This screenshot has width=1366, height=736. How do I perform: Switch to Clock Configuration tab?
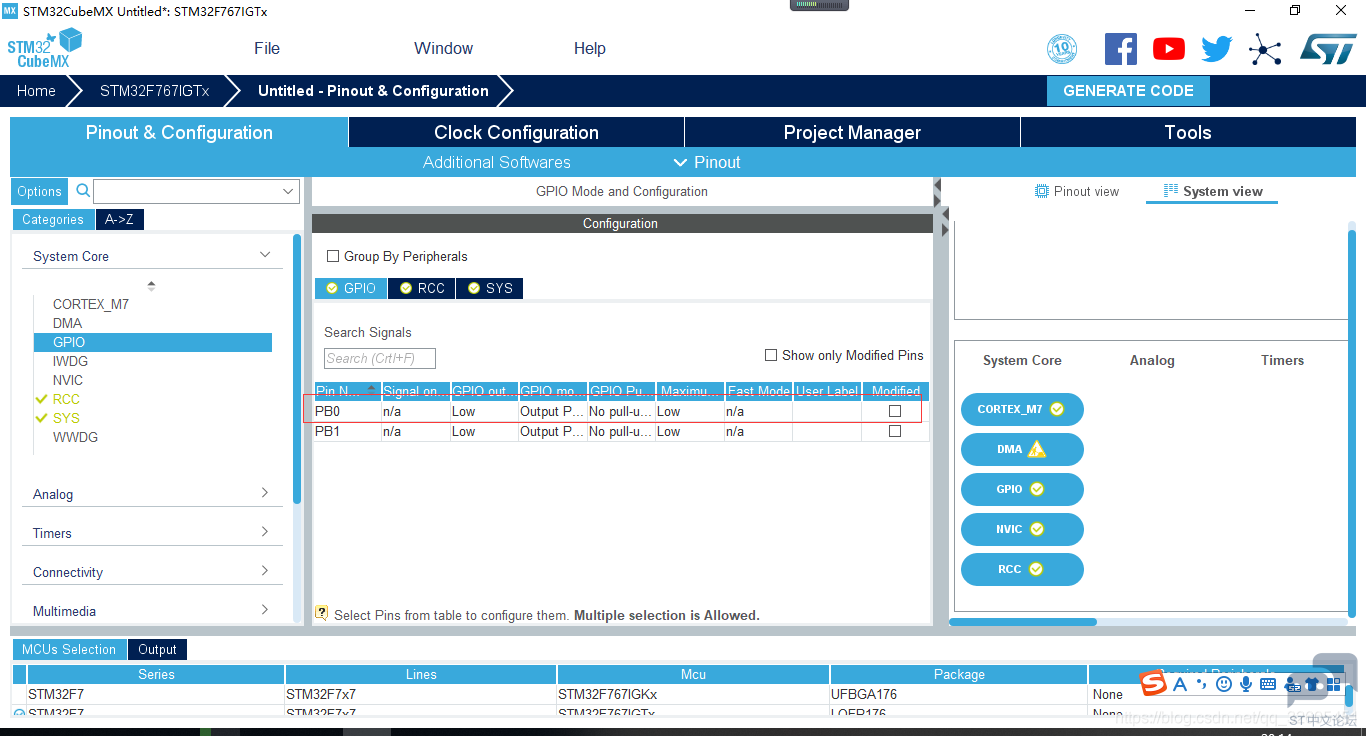[x=516, y=132]
